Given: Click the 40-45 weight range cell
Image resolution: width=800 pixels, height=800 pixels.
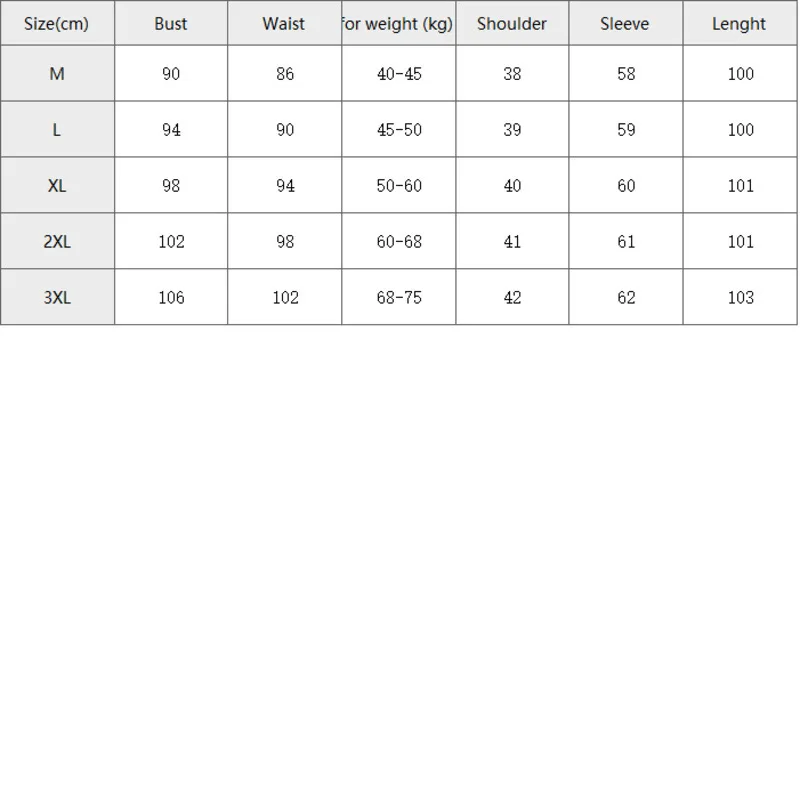Looking at the screenshot, I should tap(399, 74).
